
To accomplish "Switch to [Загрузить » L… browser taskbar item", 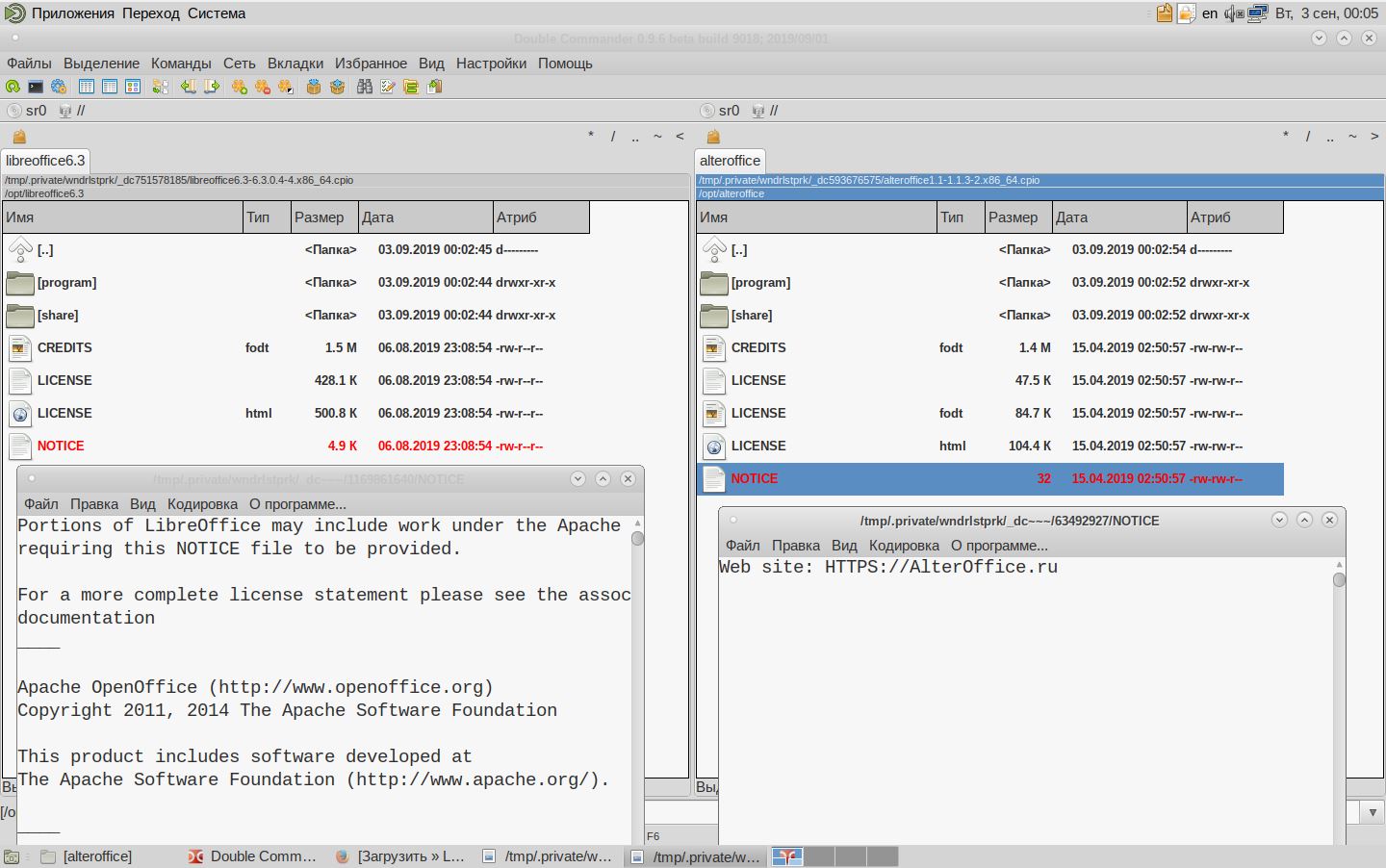I will pos(400,856).
